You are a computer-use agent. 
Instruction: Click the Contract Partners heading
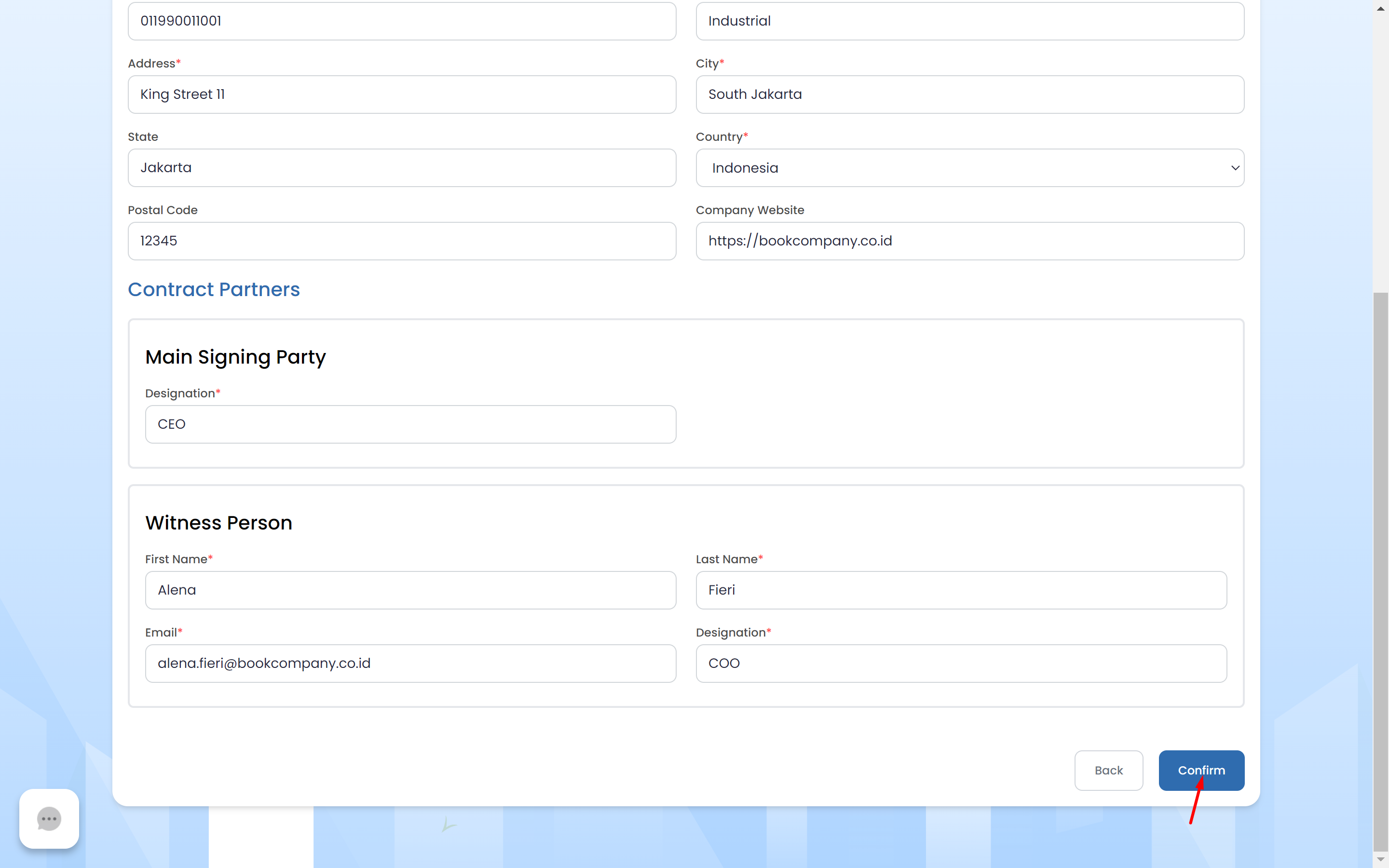pyautogui.click(x=214, y=289)
